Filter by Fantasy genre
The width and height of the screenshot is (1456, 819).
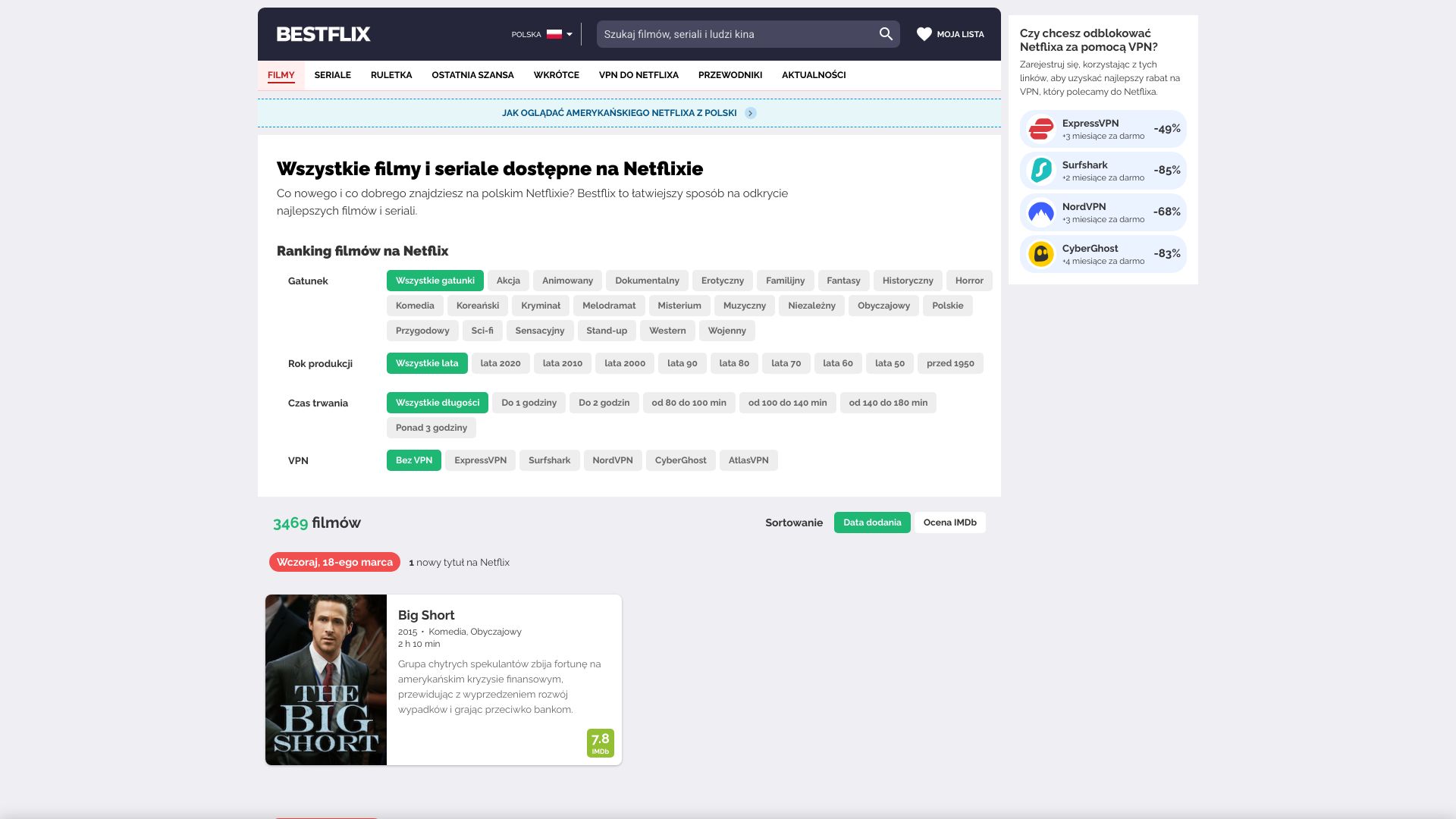click(x=843, y=281)
